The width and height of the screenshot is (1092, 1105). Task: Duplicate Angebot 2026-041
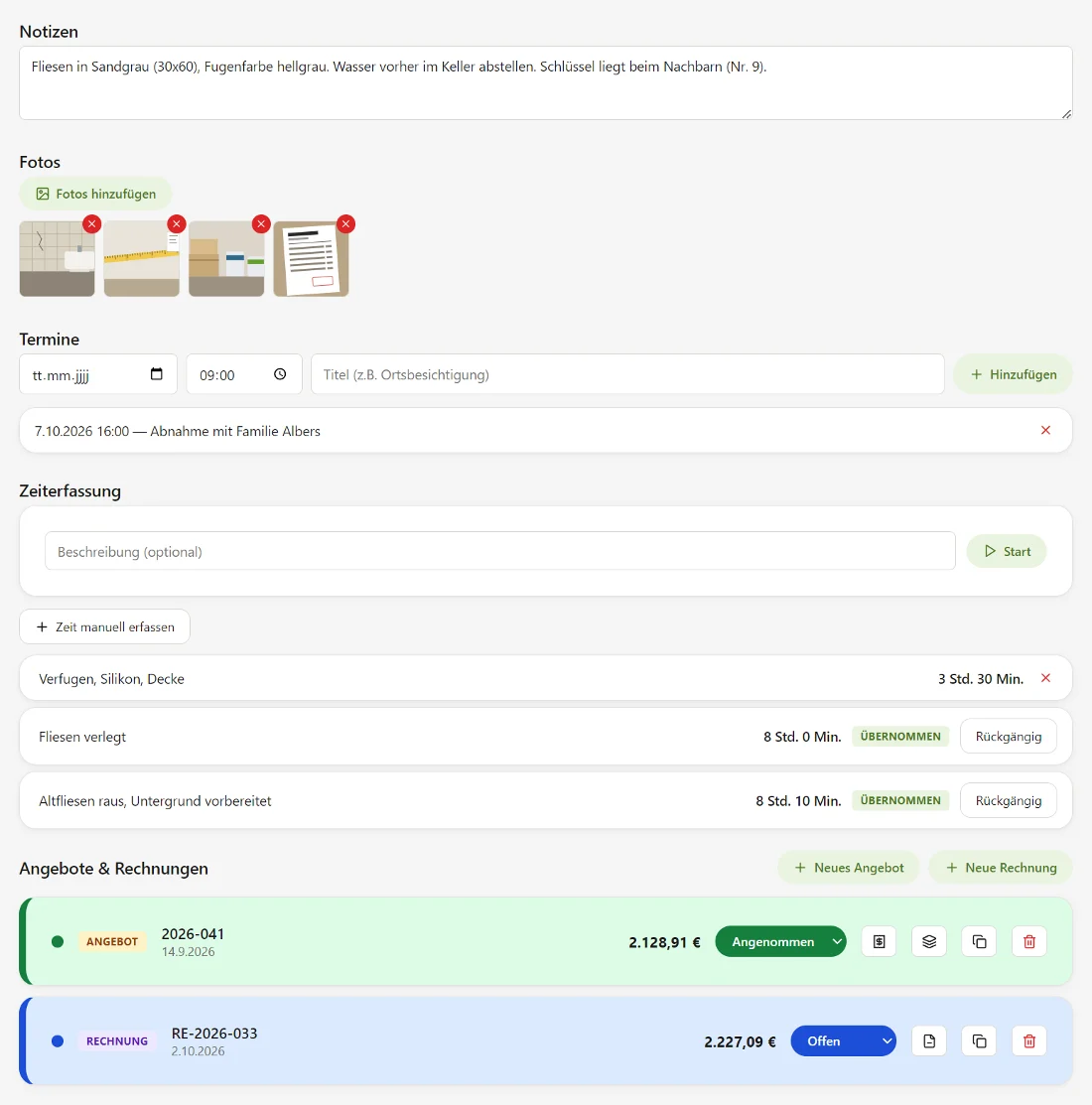coord(979,941)
